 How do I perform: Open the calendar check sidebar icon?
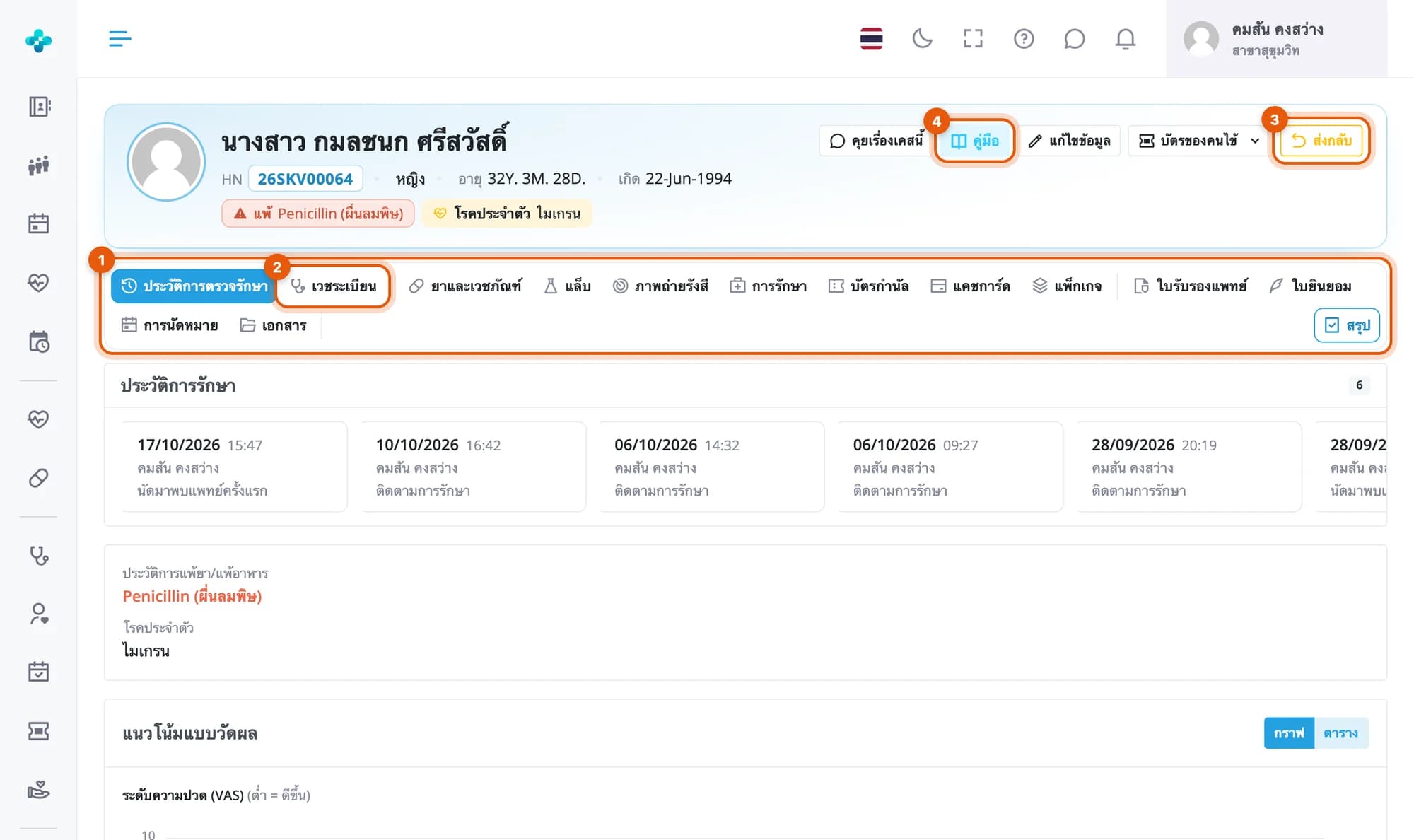(39, 672)
